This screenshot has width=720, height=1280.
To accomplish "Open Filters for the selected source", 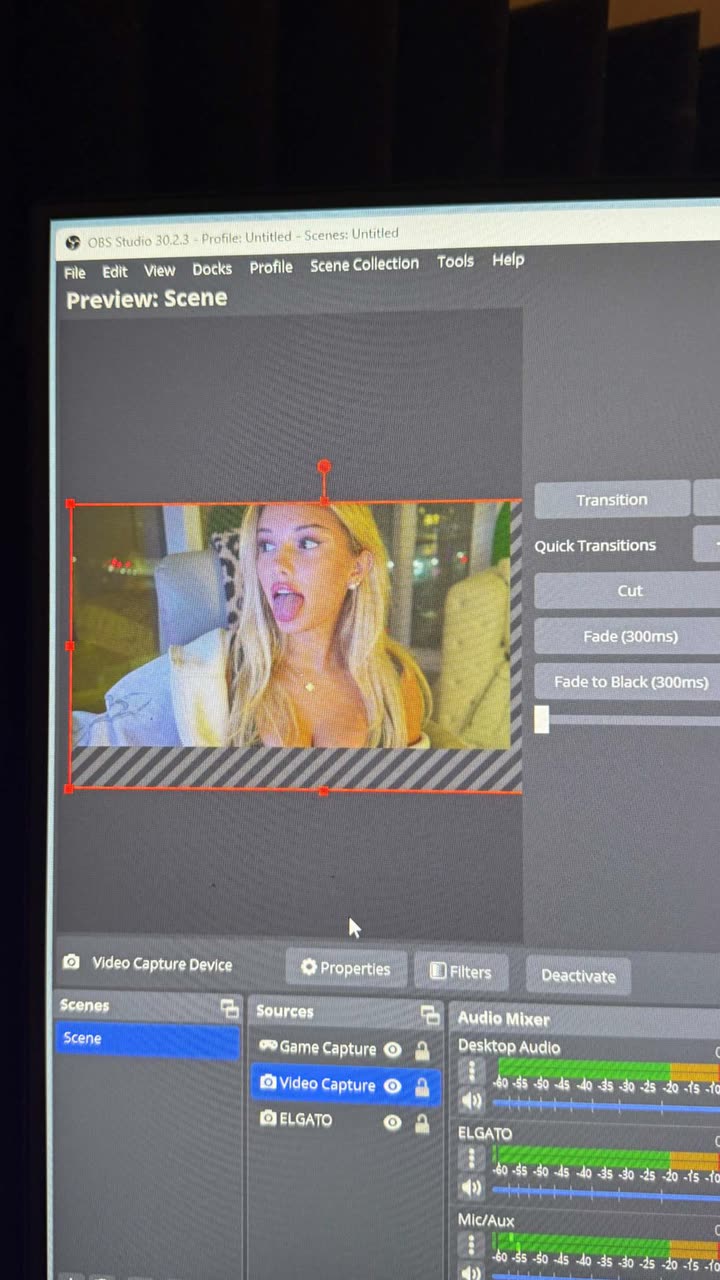I will coord(461,971).
